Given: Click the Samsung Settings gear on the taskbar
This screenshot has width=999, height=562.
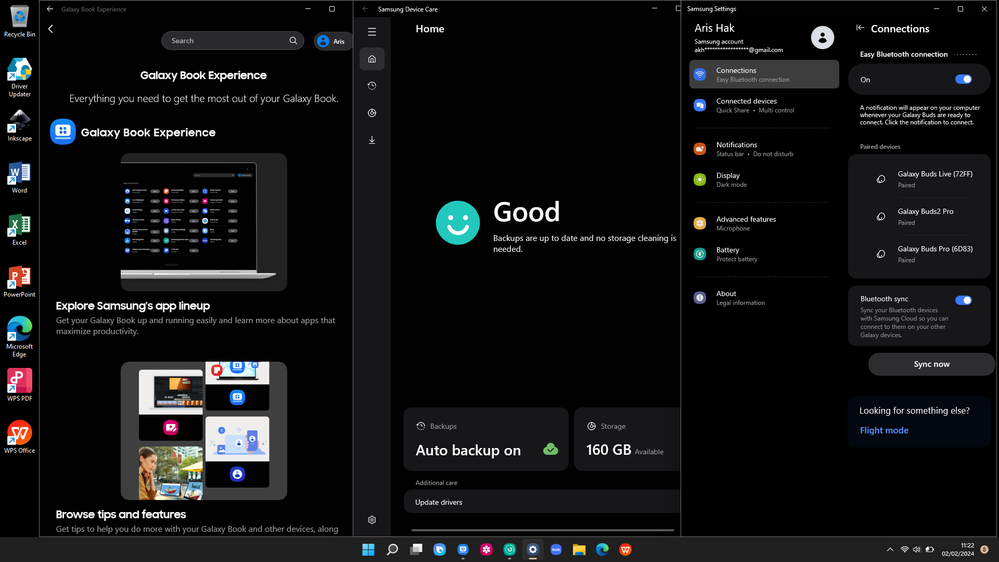Looking at the screenshot, I should [x=533, y=549].
